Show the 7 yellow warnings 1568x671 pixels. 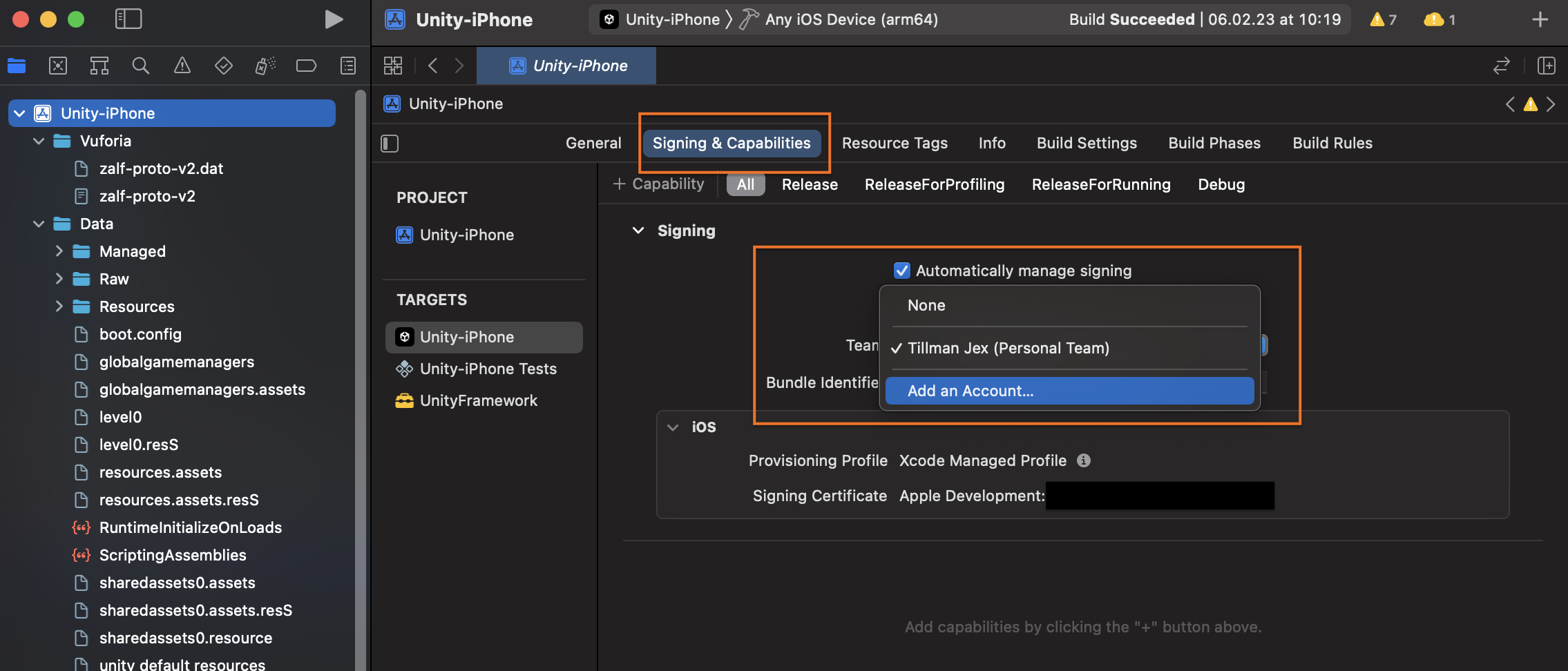[1384, 19]
